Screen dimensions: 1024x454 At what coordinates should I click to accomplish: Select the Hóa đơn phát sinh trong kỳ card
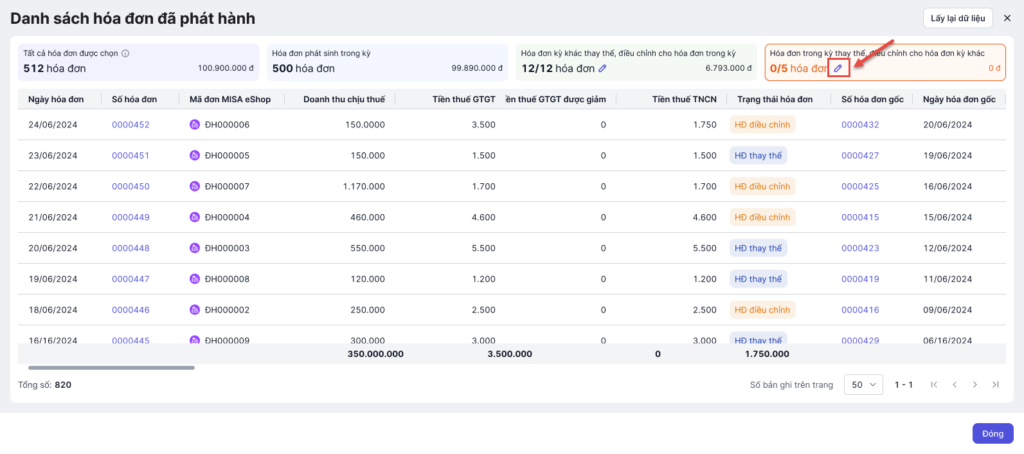384,61
